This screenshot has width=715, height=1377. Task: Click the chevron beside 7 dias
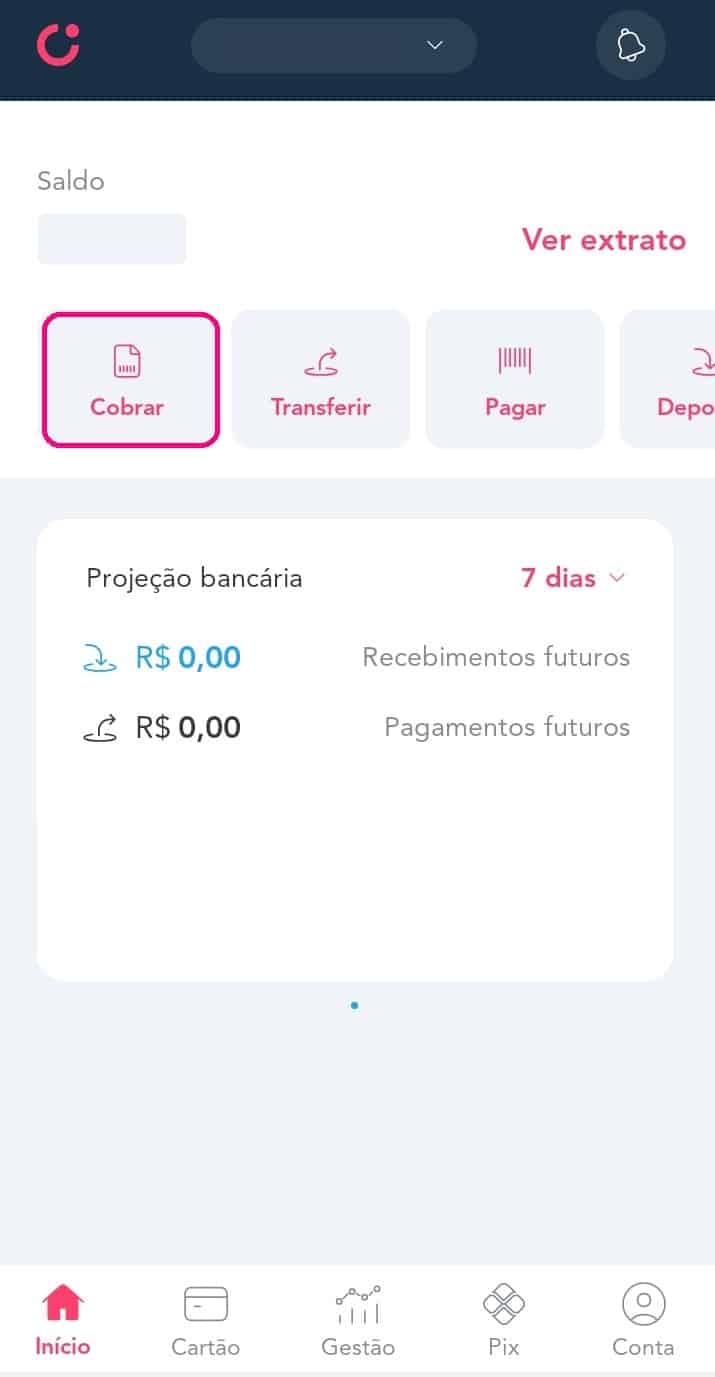[x=617, y=578]
